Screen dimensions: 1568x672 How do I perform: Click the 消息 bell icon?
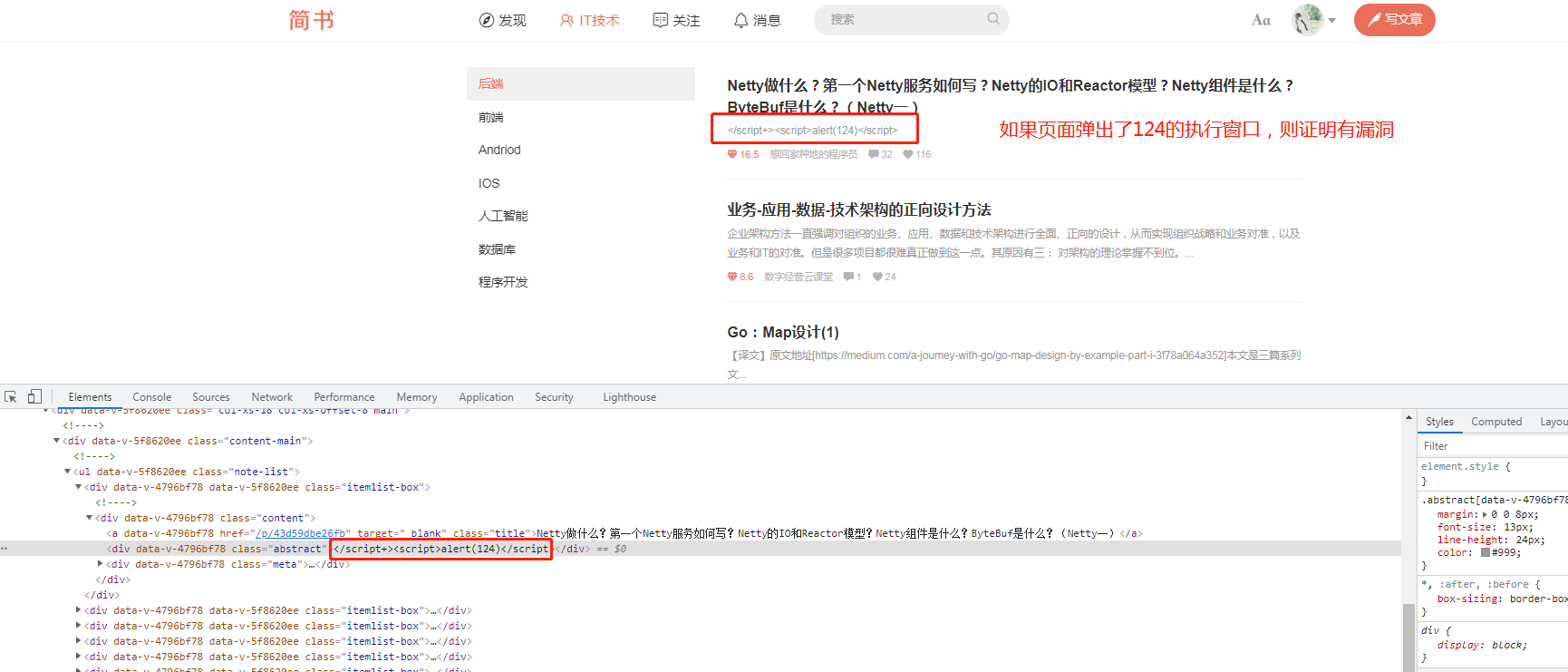pos(741,20)
